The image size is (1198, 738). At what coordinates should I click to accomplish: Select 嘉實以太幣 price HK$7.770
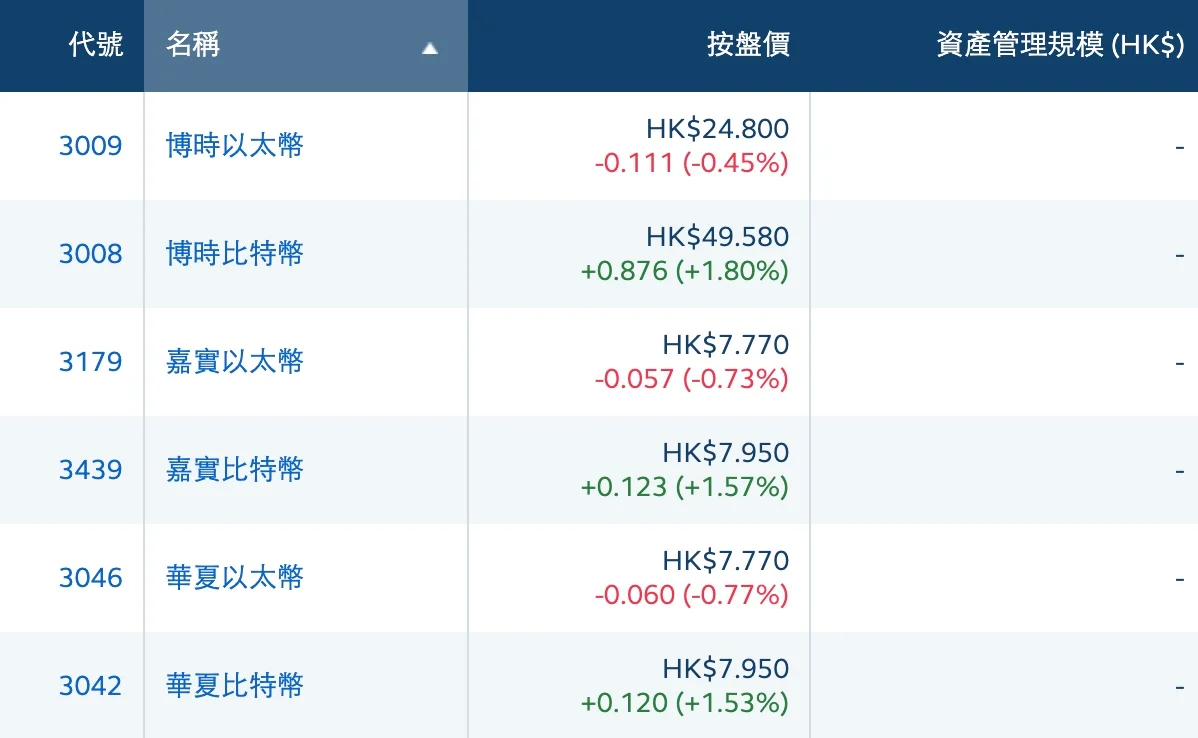coord(726,345)
